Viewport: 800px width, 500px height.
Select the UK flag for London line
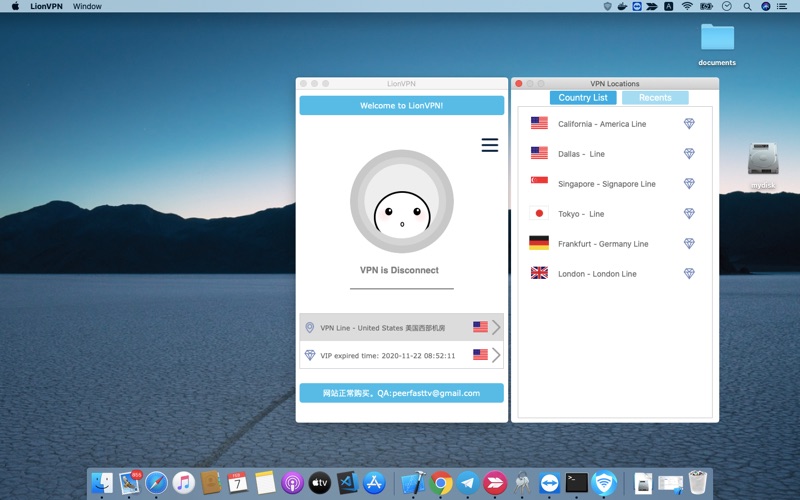click(539, 273)
